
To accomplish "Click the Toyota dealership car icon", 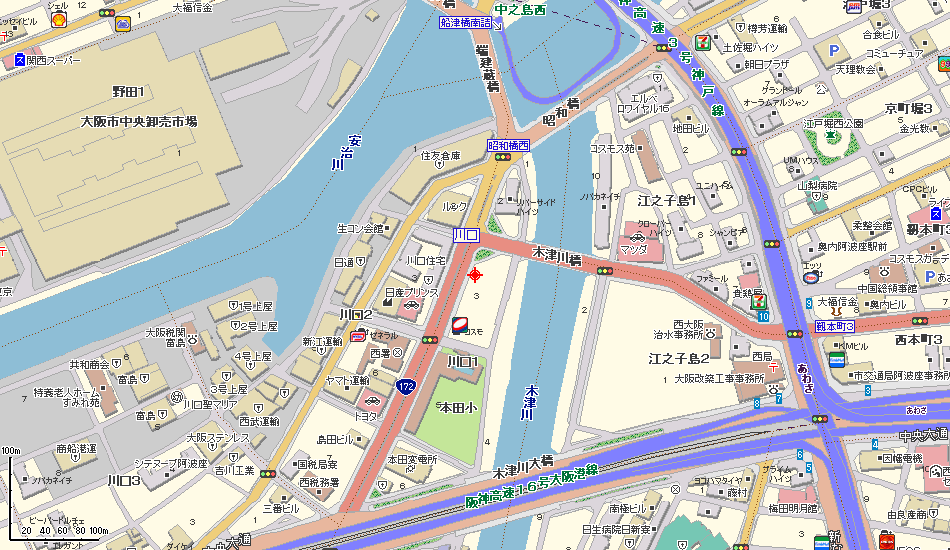I will [x=371, y=400].
